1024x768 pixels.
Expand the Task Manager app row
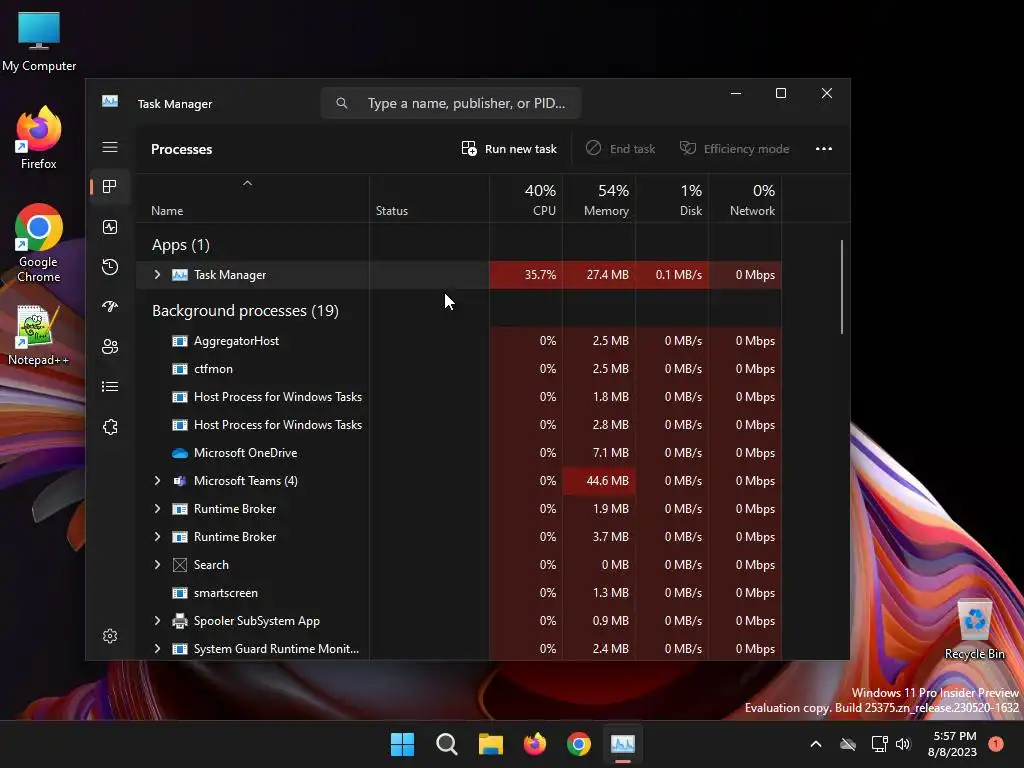click(x=157, y=275)
